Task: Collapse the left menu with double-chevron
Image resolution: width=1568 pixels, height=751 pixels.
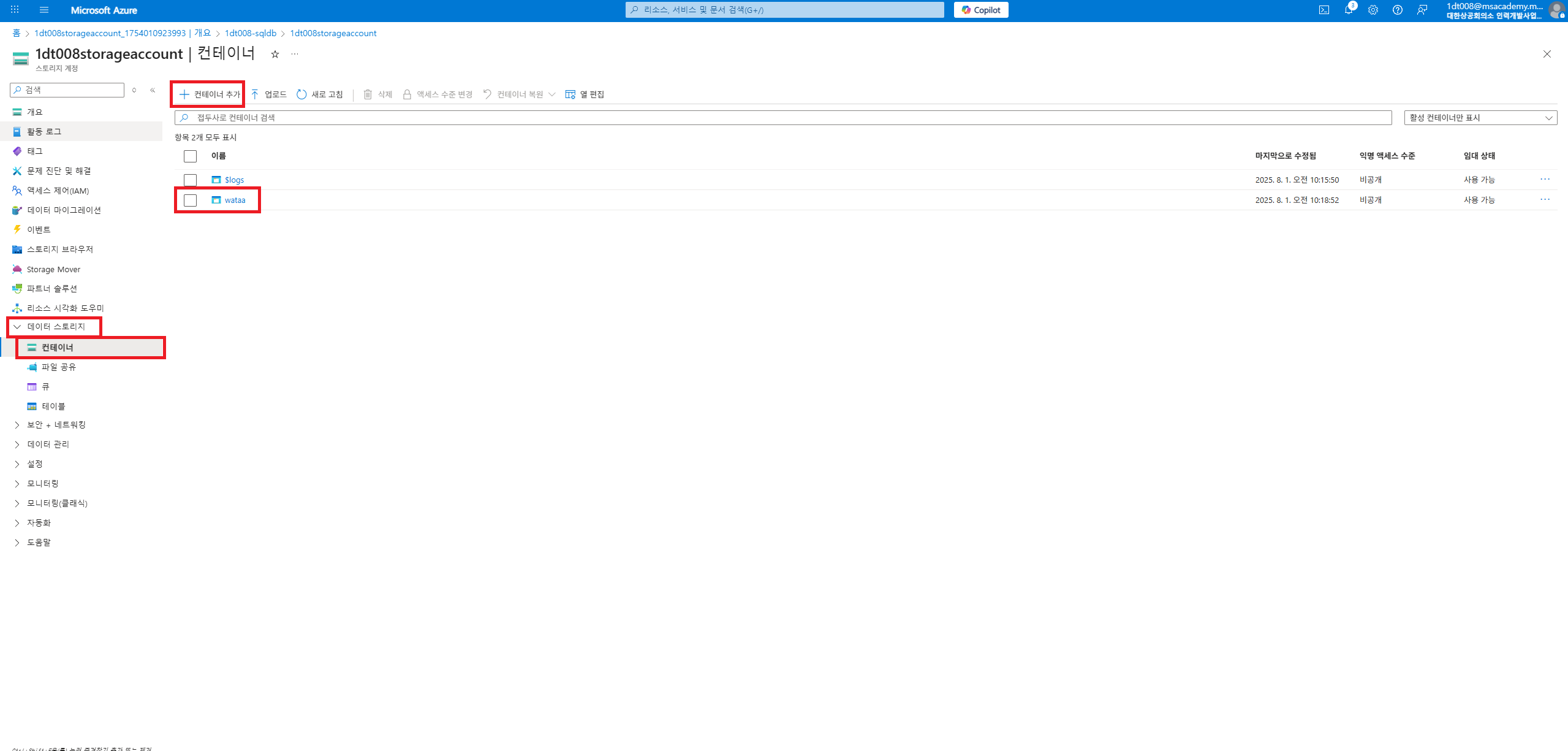Action: click(153, 90)
